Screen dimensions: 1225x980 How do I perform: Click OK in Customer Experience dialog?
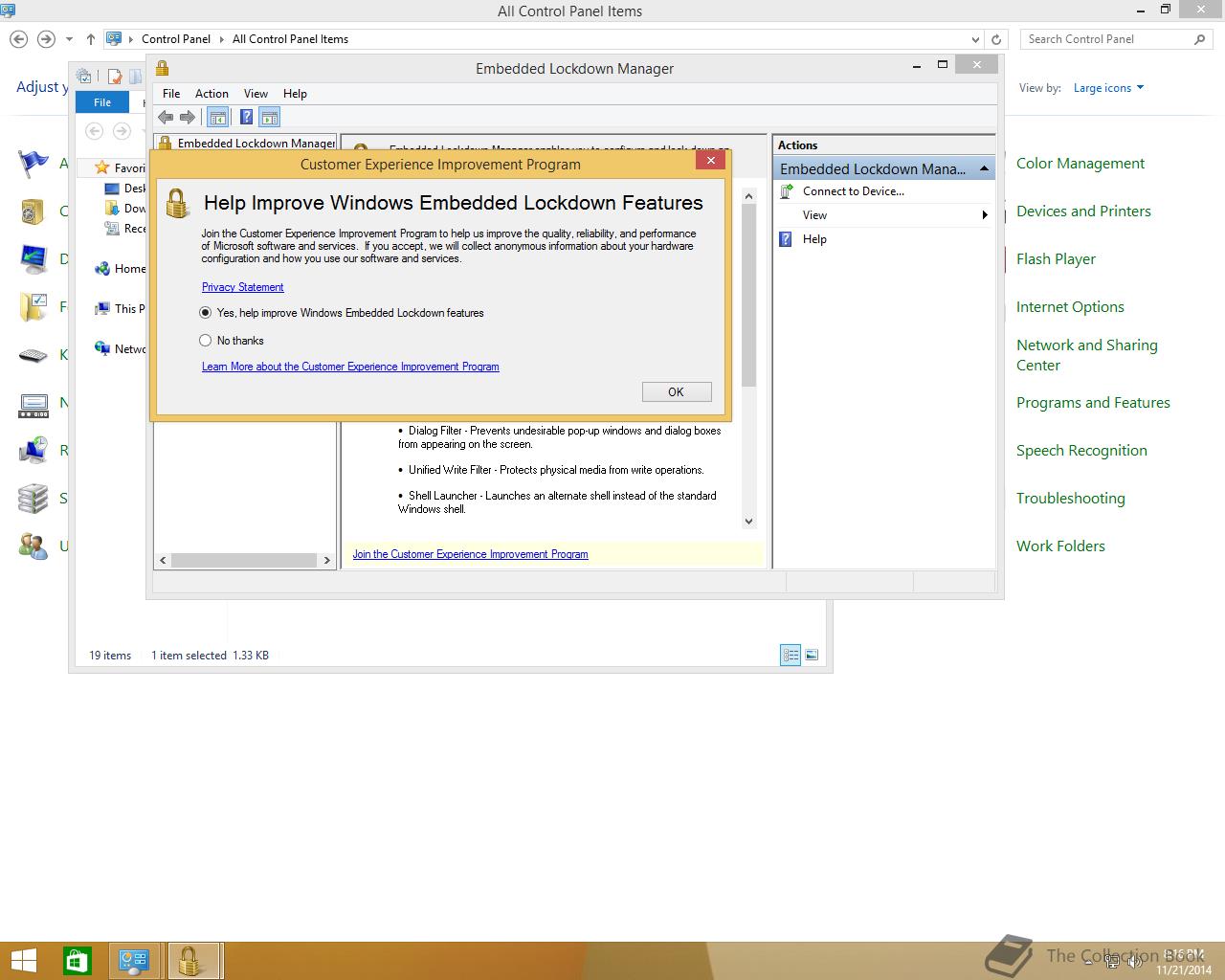676,391
